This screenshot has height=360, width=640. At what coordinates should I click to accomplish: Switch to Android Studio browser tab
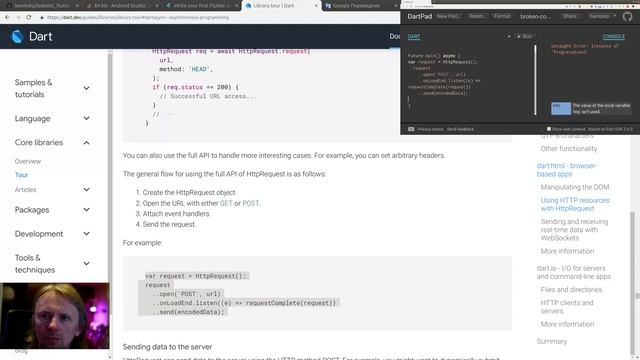coord(121,6)
